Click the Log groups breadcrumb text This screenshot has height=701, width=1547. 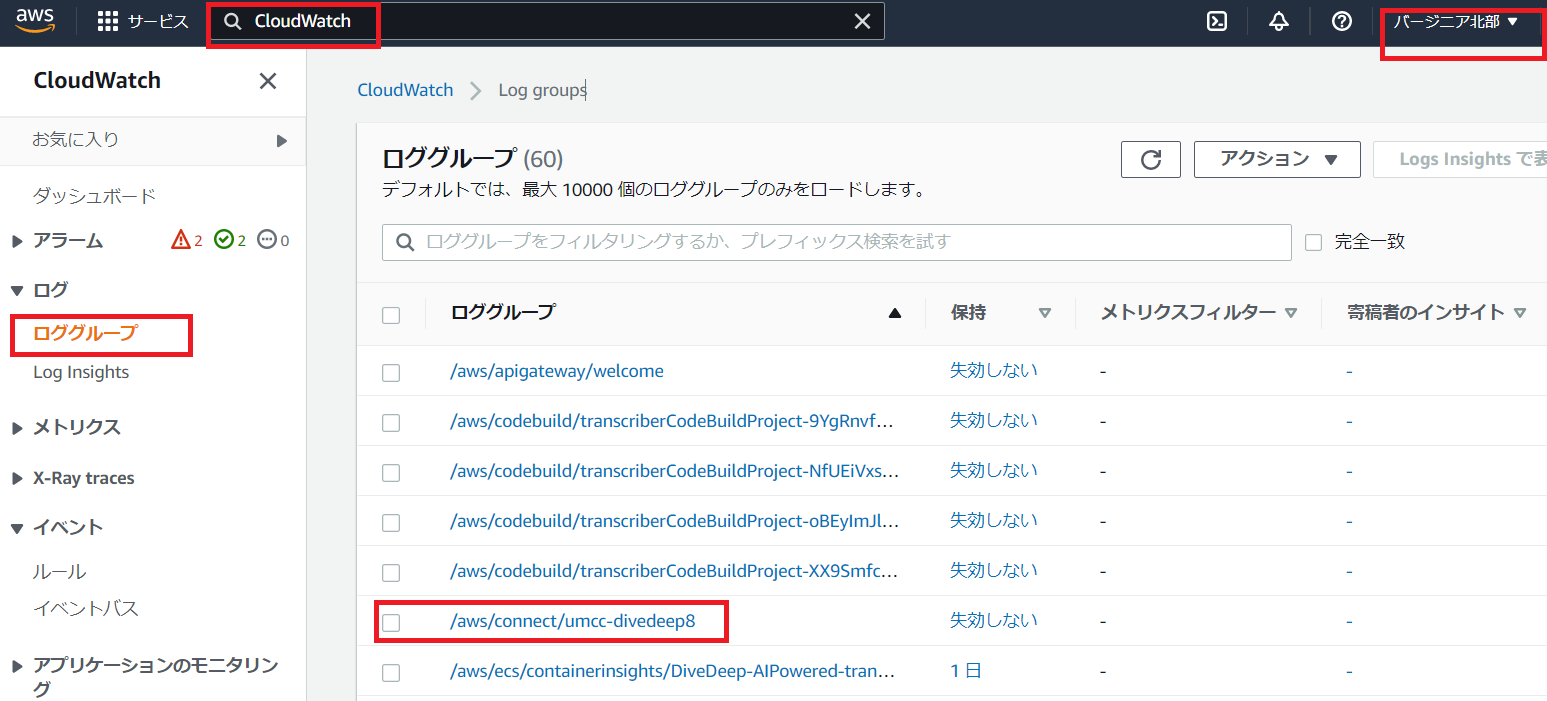(542, 90)
